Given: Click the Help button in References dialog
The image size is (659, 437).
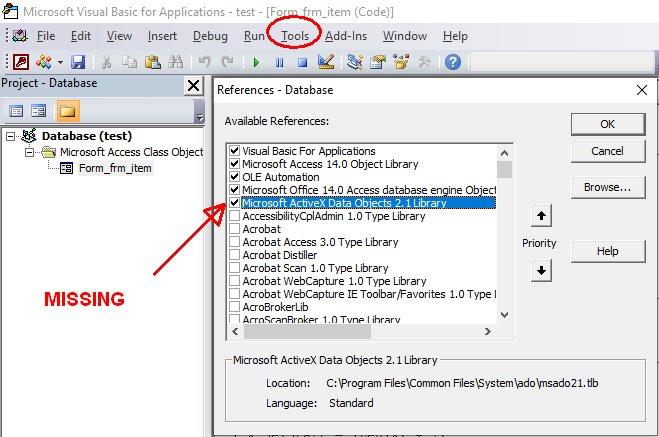Looking at the screenshot, I should click(x=608, y=251).
